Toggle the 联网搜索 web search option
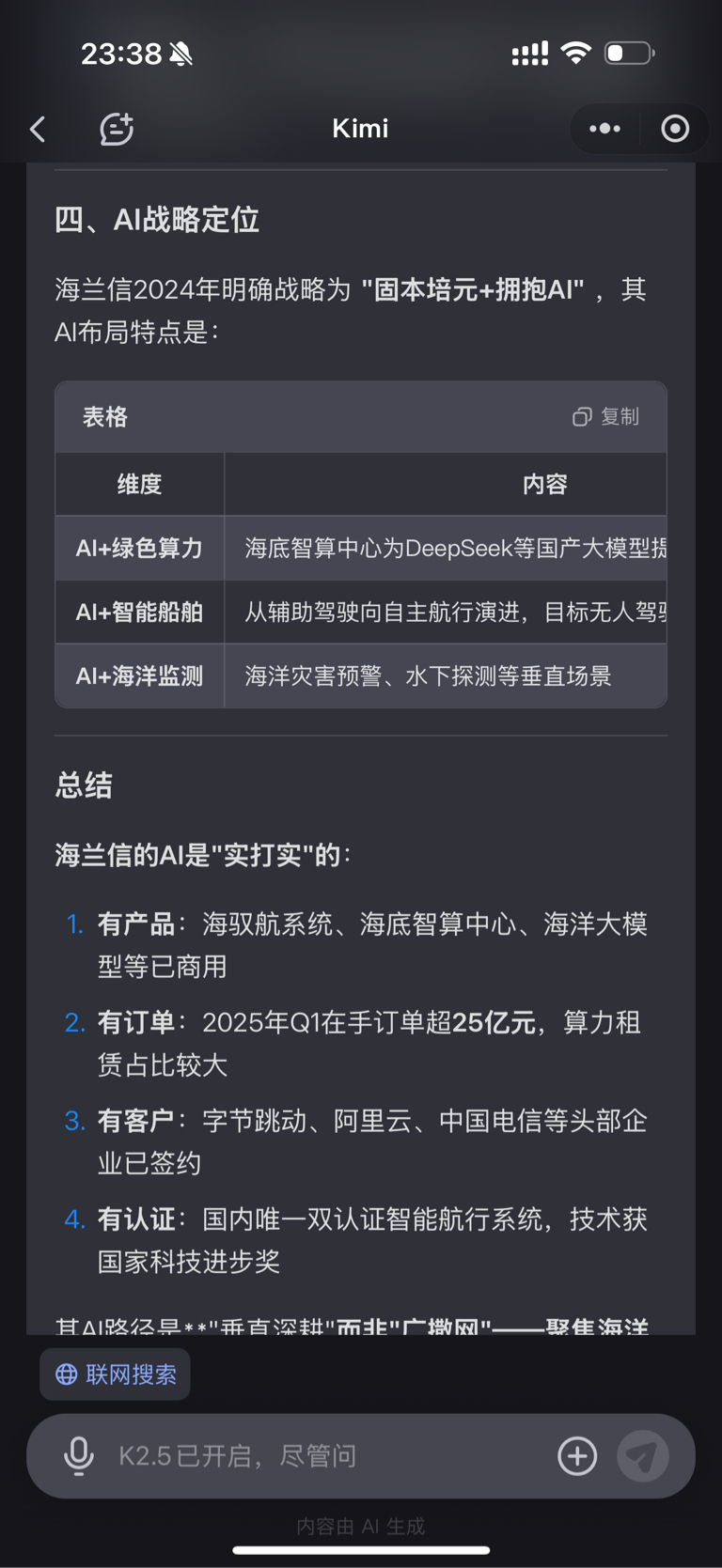 [x=116, y=1374]
